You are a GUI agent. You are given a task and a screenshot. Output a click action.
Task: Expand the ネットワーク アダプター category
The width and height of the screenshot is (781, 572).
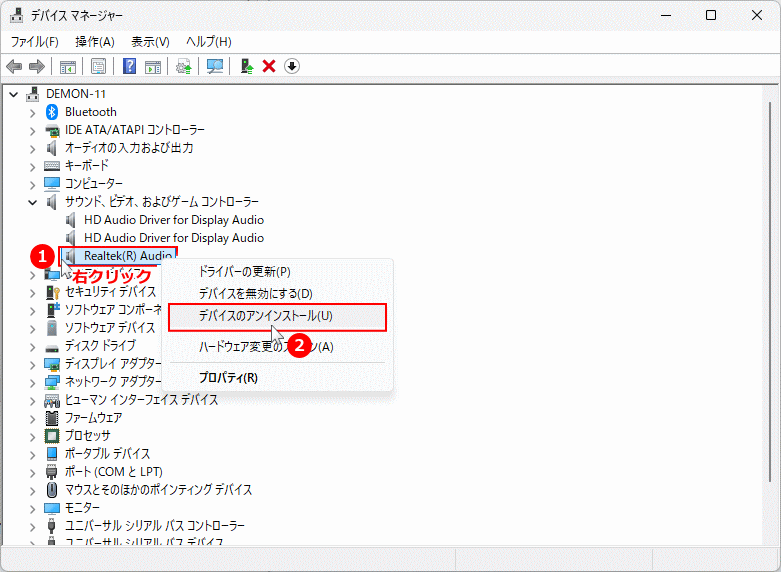(x=32, y=383)
